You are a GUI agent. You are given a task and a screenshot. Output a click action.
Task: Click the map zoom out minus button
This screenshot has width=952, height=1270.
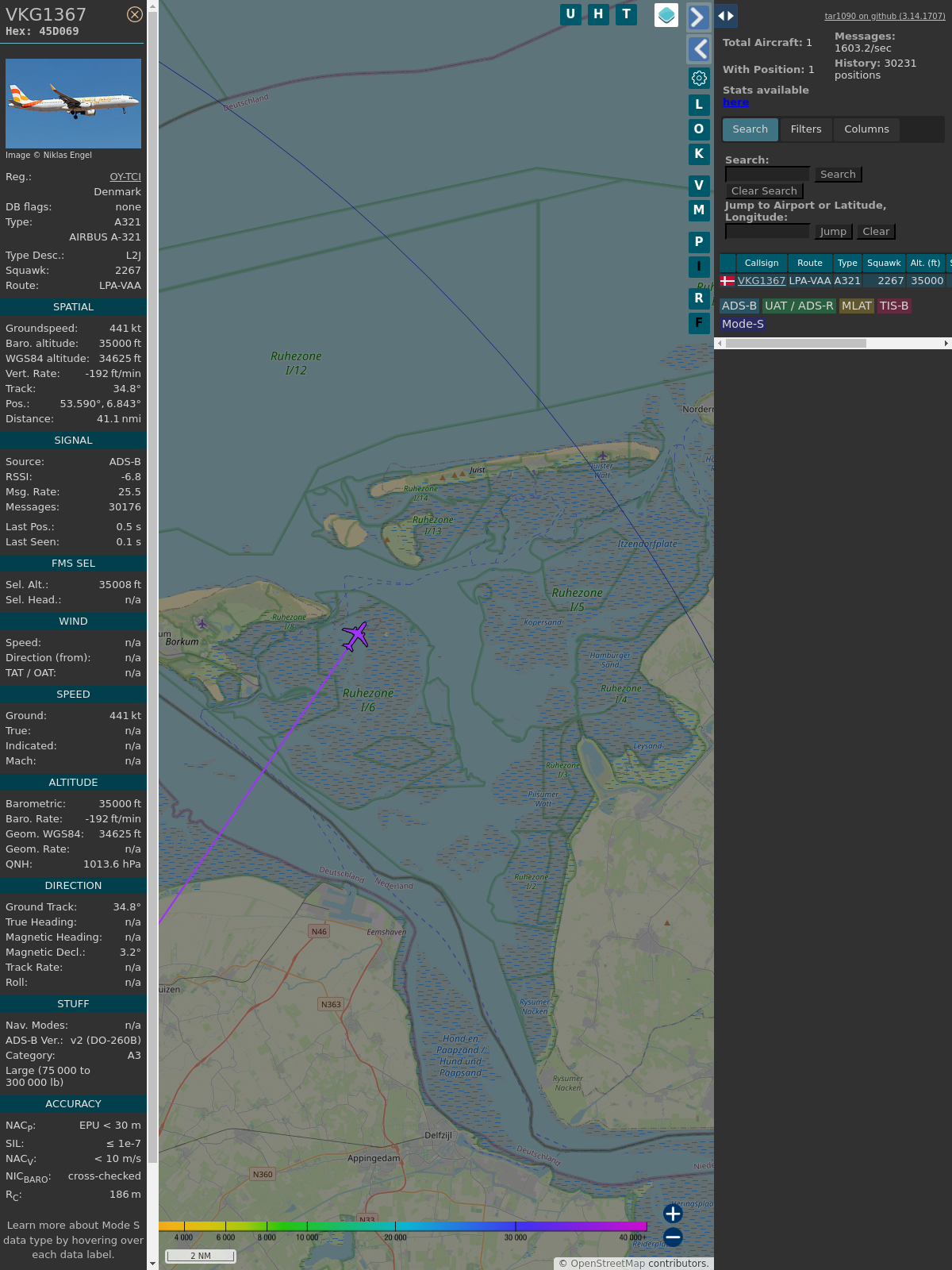tap(673, 1237)
